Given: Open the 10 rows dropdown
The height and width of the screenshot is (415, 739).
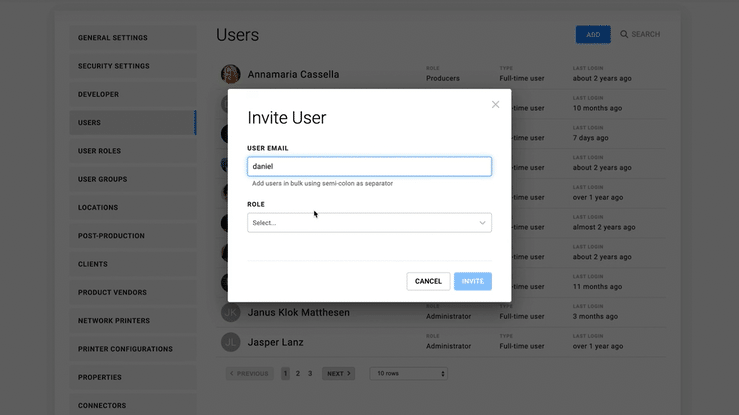Looking at the screenshot, I should click(408, 374).
